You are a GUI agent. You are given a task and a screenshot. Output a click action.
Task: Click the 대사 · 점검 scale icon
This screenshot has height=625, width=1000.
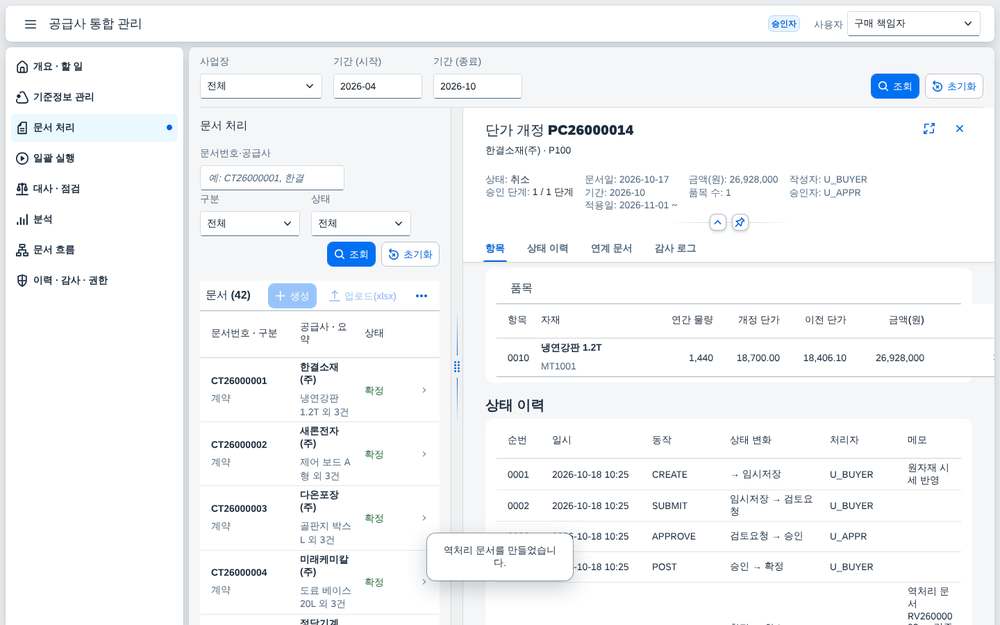[22, 189]
